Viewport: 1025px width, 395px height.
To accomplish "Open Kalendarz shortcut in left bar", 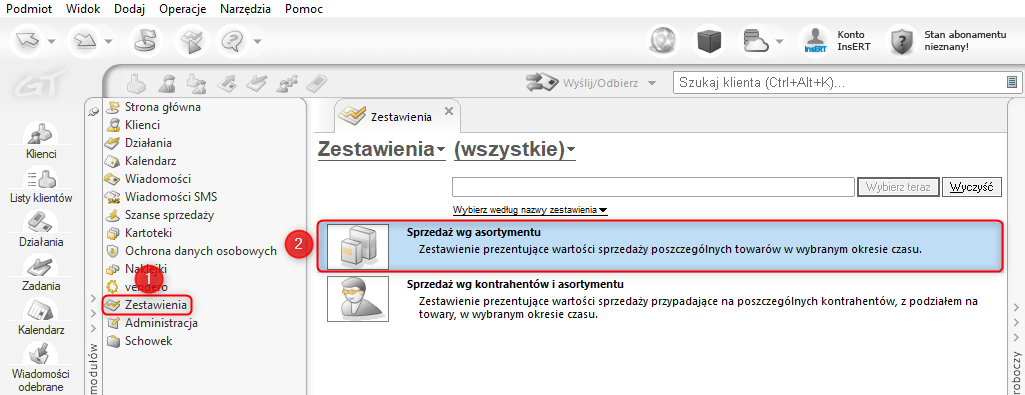I will tap(41, 317).
